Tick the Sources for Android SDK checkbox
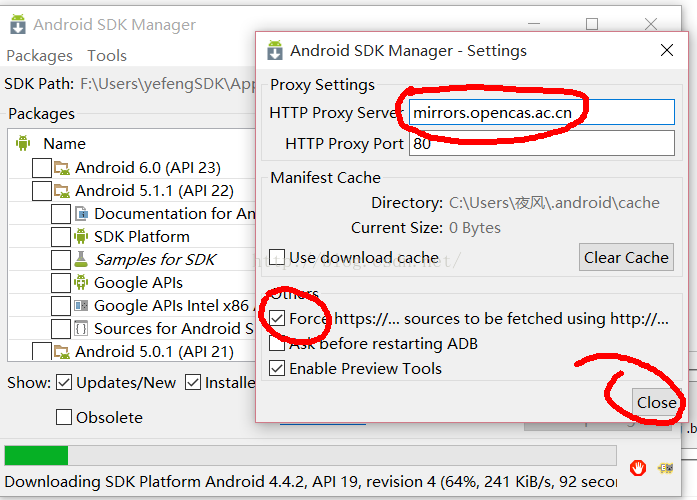 click(x=61, y=328)
